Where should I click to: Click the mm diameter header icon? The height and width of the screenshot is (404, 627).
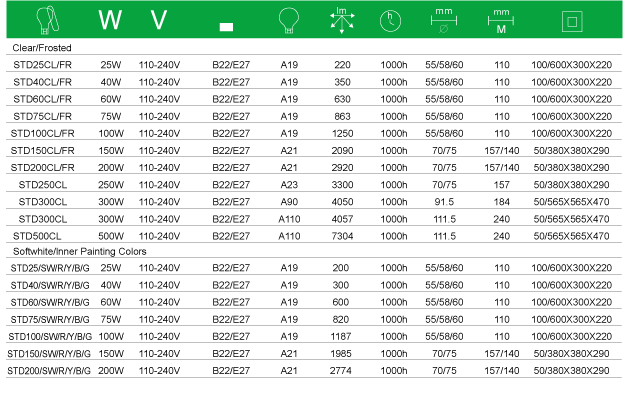[x=442, y=19]
